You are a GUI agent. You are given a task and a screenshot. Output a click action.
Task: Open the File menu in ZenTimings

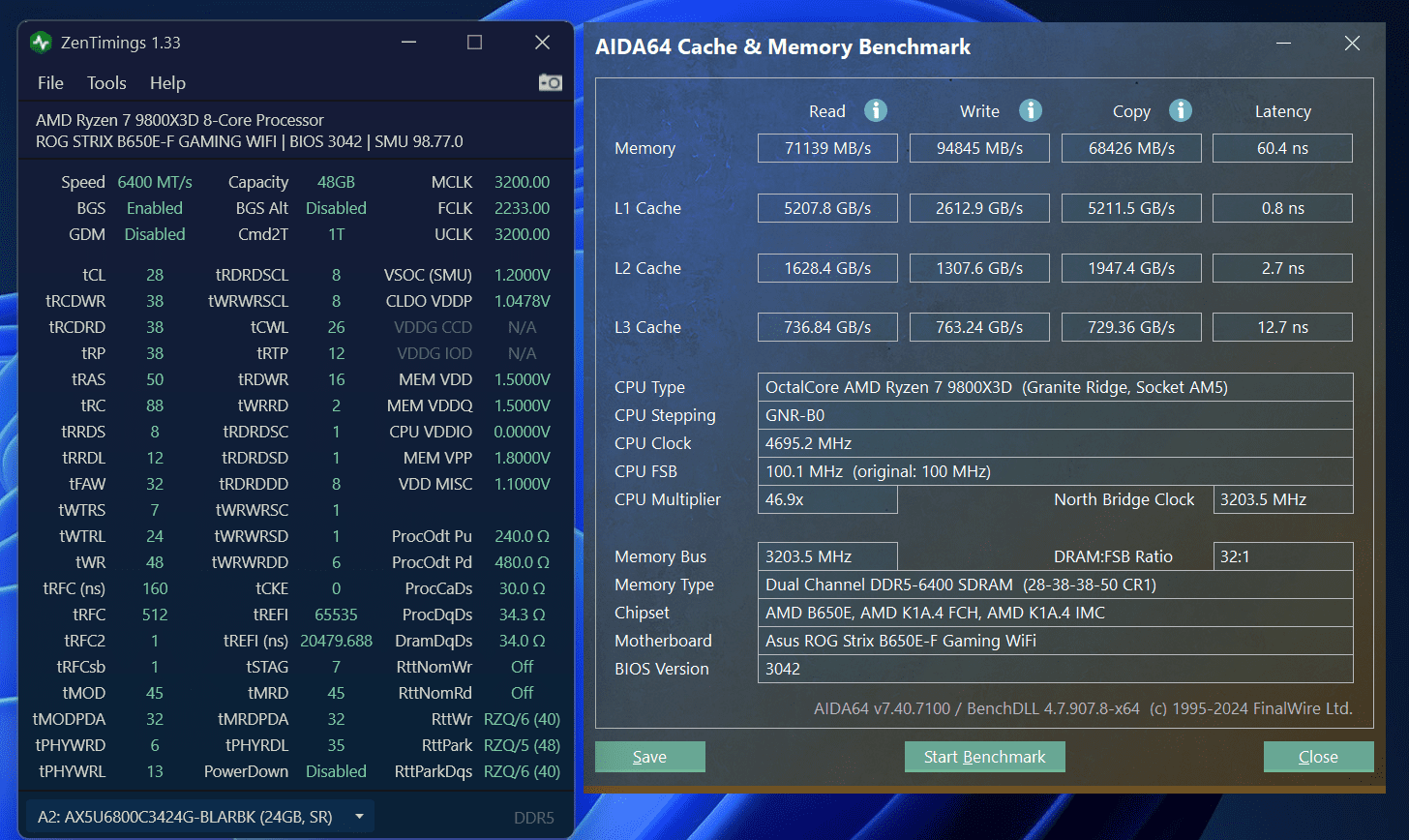[x=50, y=83]
